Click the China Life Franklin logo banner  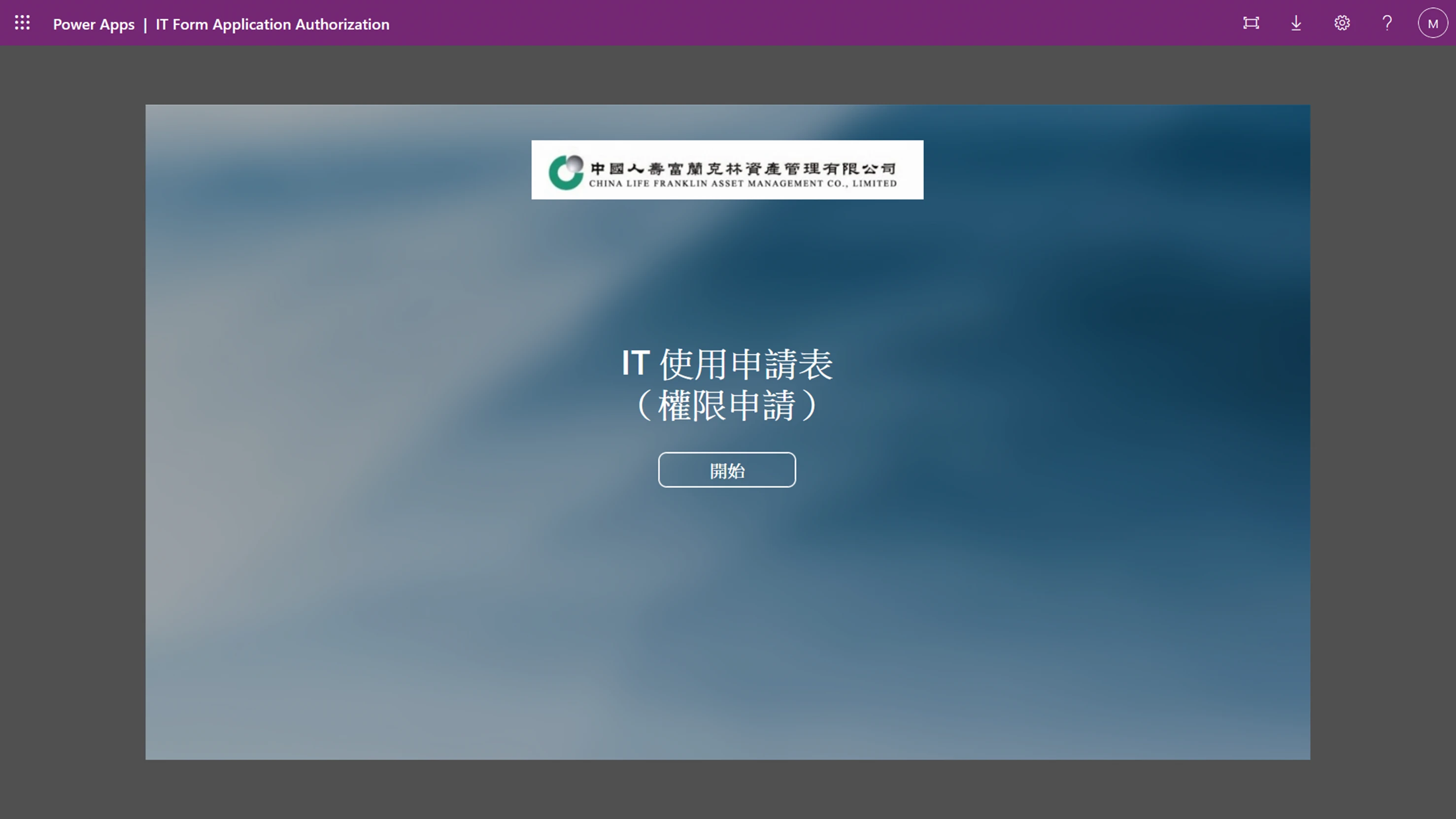click(x=727, y=170)
